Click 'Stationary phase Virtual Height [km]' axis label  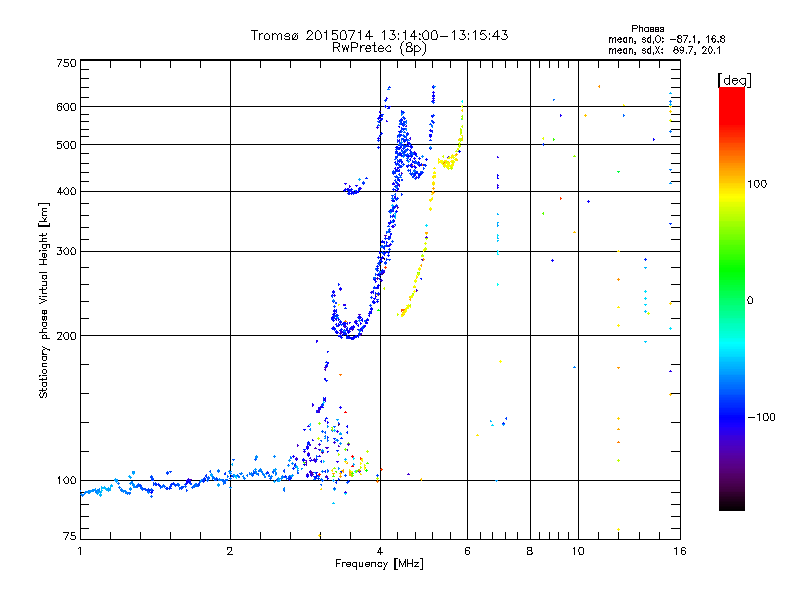(44, 300)
